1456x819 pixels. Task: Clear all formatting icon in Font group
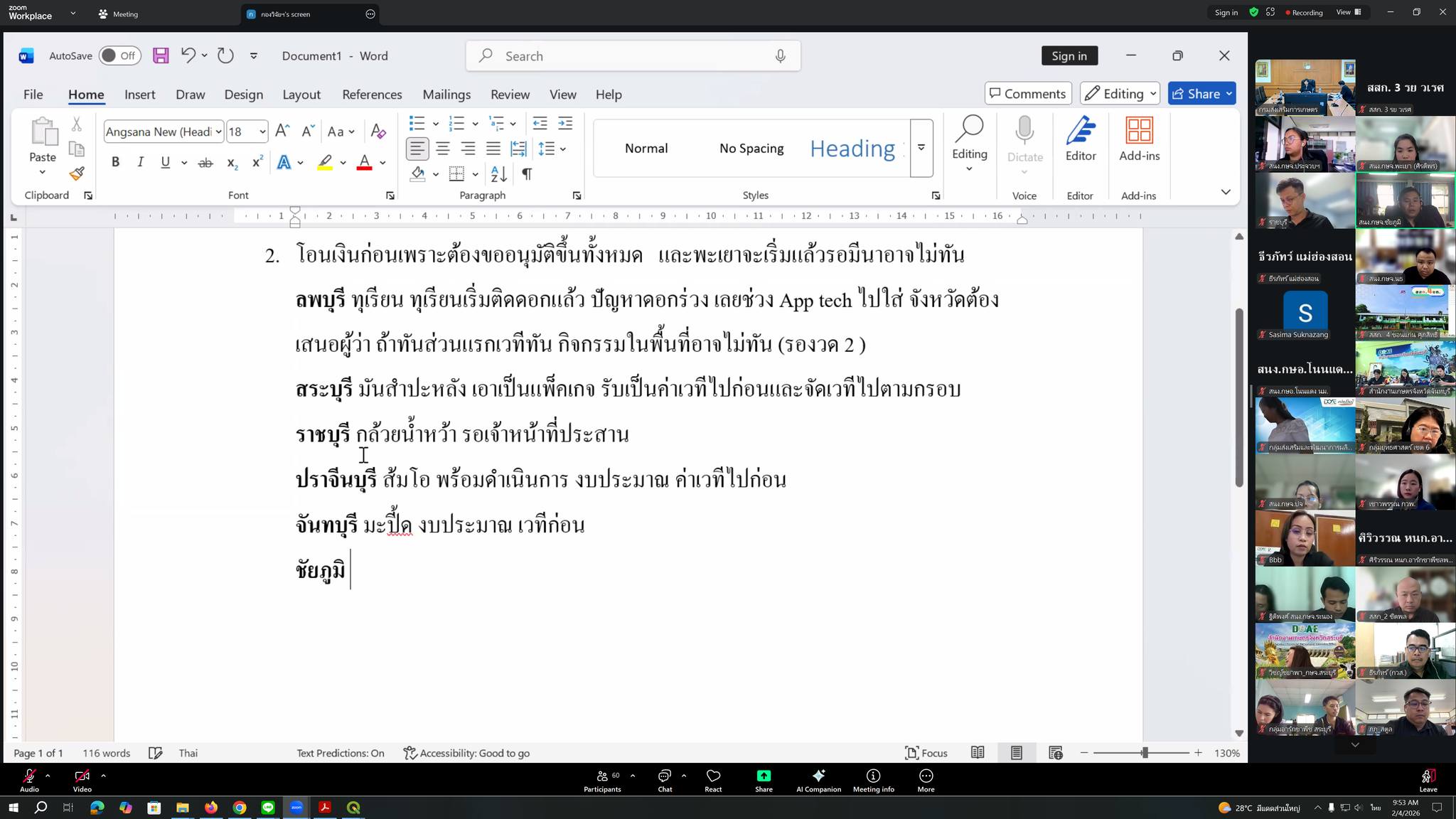point(378,132)
